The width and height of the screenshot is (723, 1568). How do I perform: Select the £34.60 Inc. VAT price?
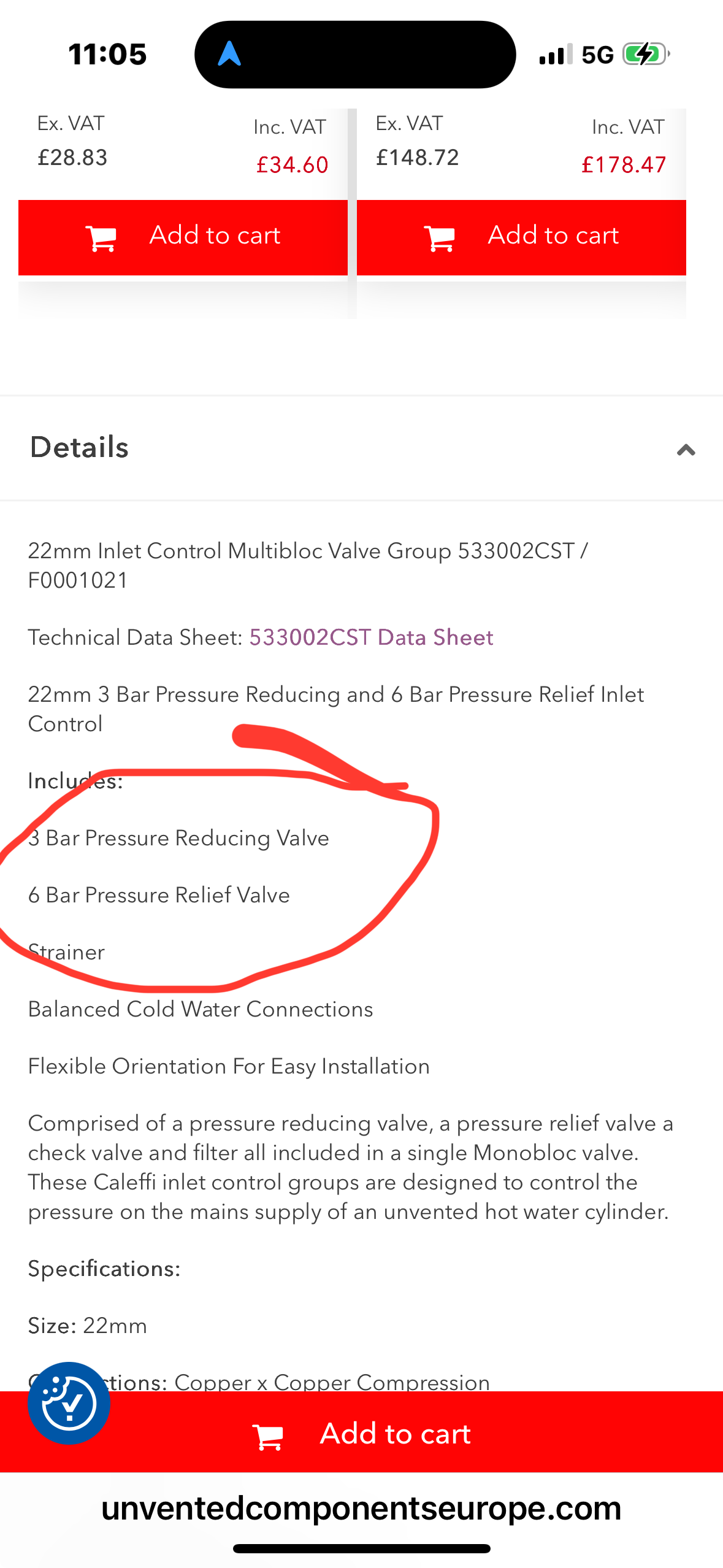(x=292, y=164)
